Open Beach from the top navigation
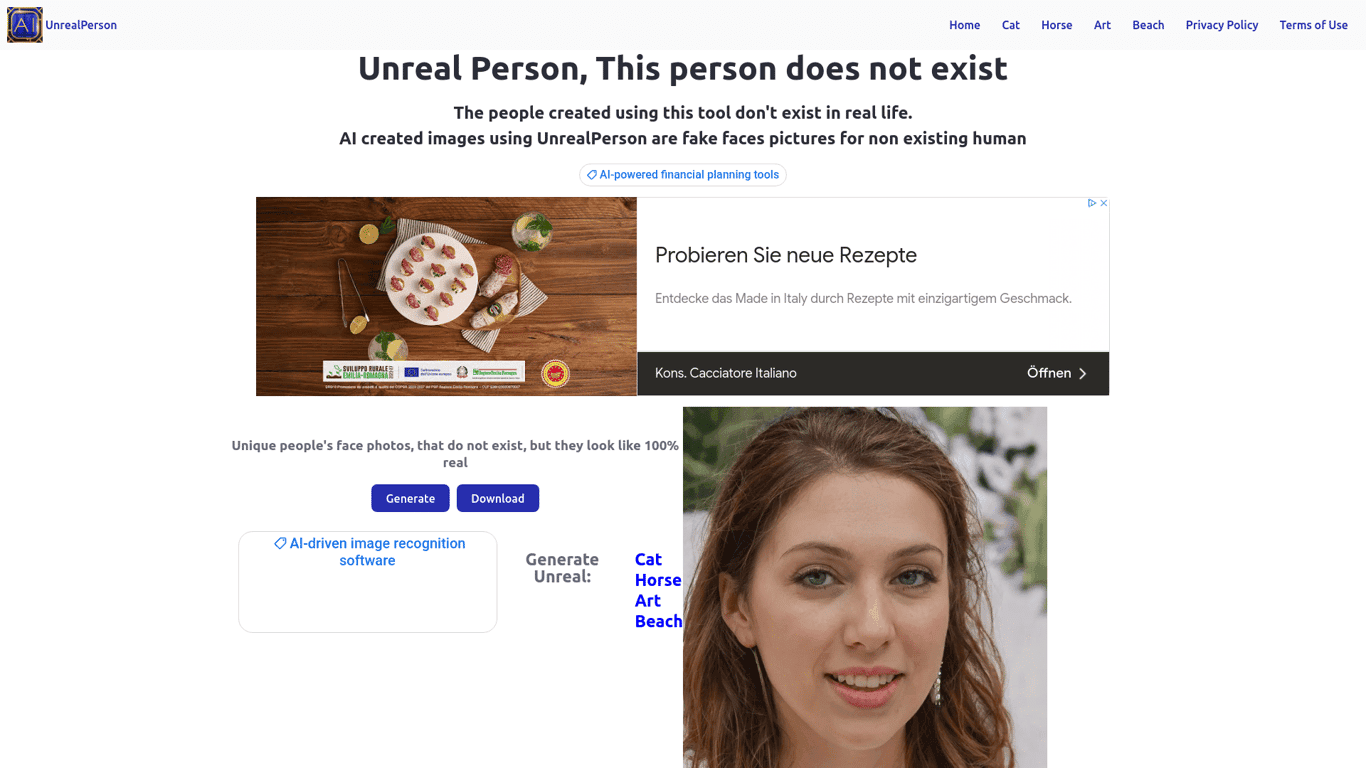Image resolution: width=1366 pixels, height=768 pixels. 1148,25
